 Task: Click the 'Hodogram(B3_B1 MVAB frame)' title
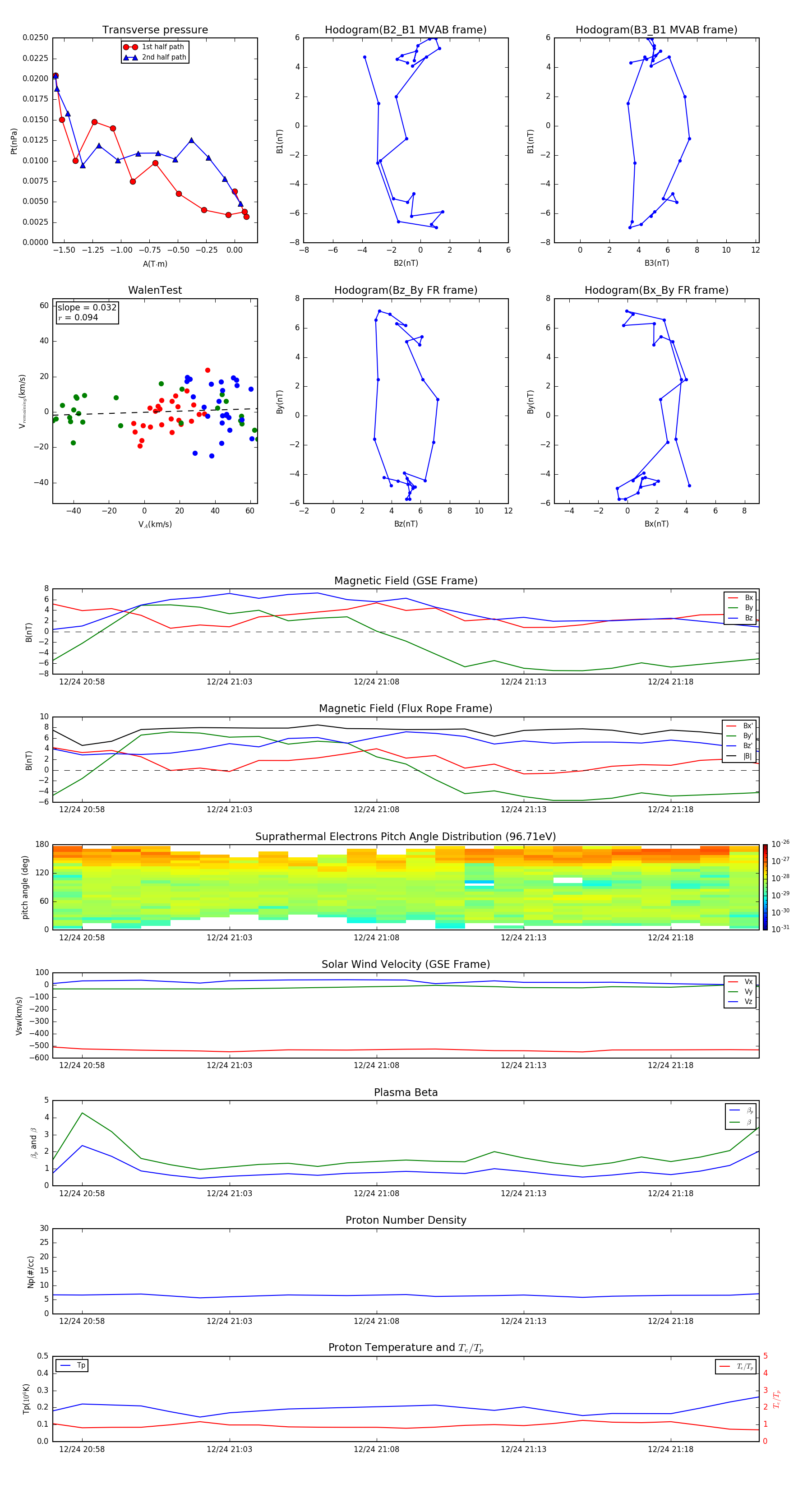(656, 30)
